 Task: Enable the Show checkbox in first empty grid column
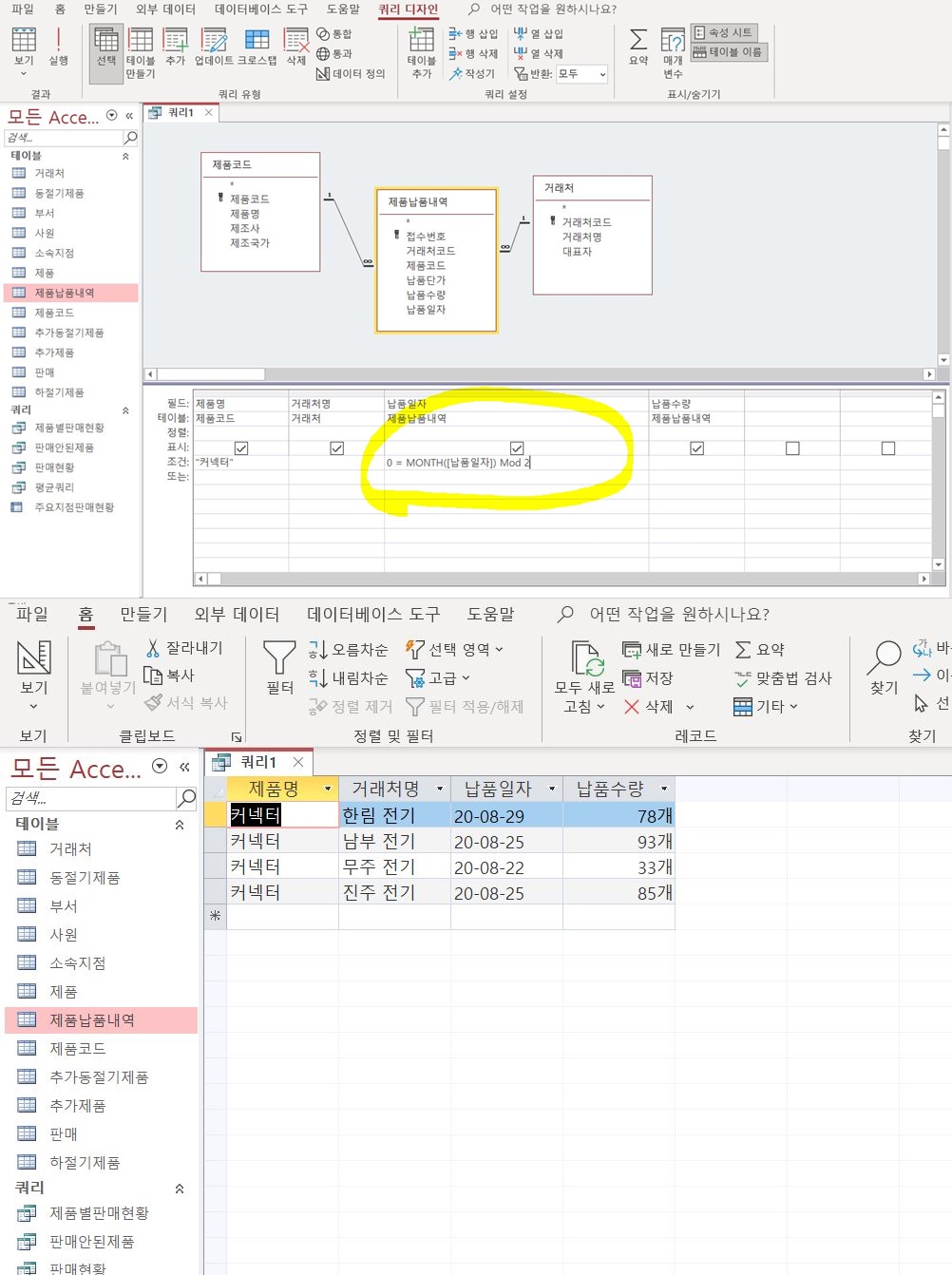click(792, 448)
